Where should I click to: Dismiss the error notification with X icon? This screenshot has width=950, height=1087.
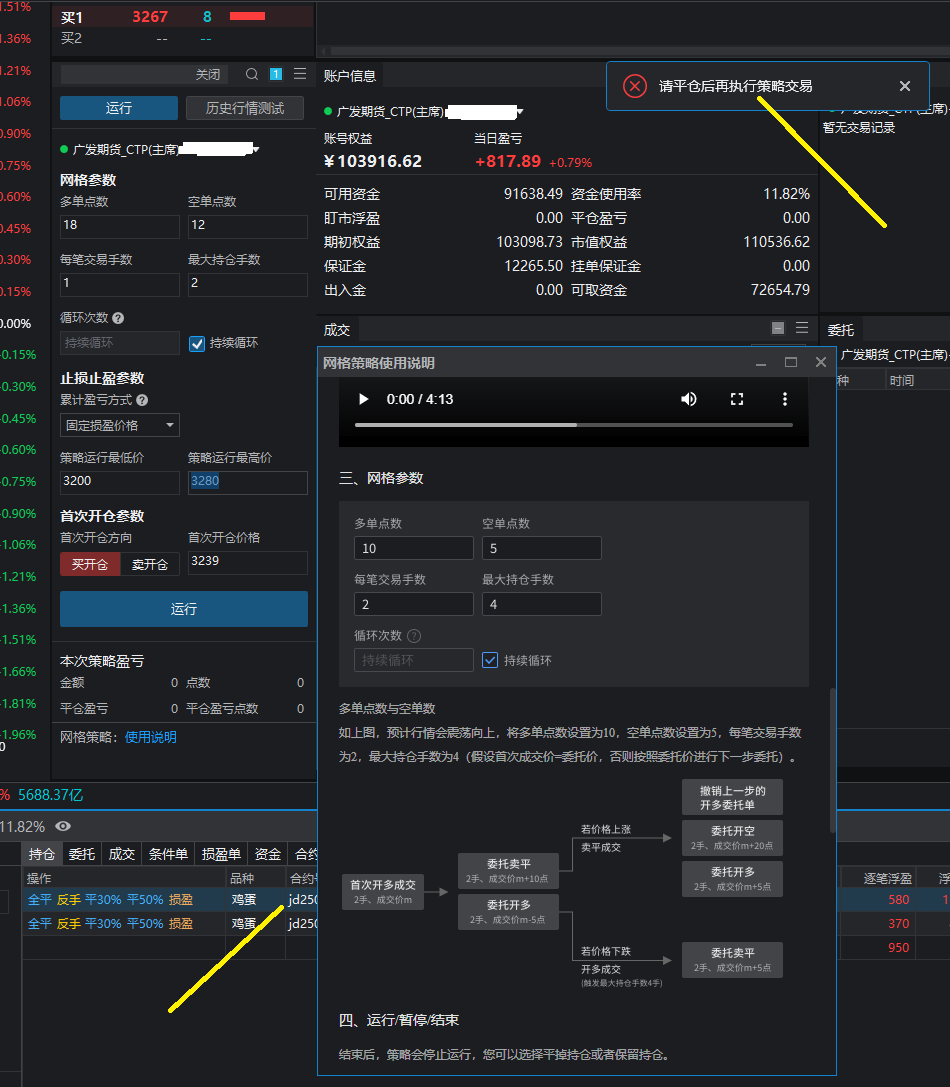click(x=905, y=87)
